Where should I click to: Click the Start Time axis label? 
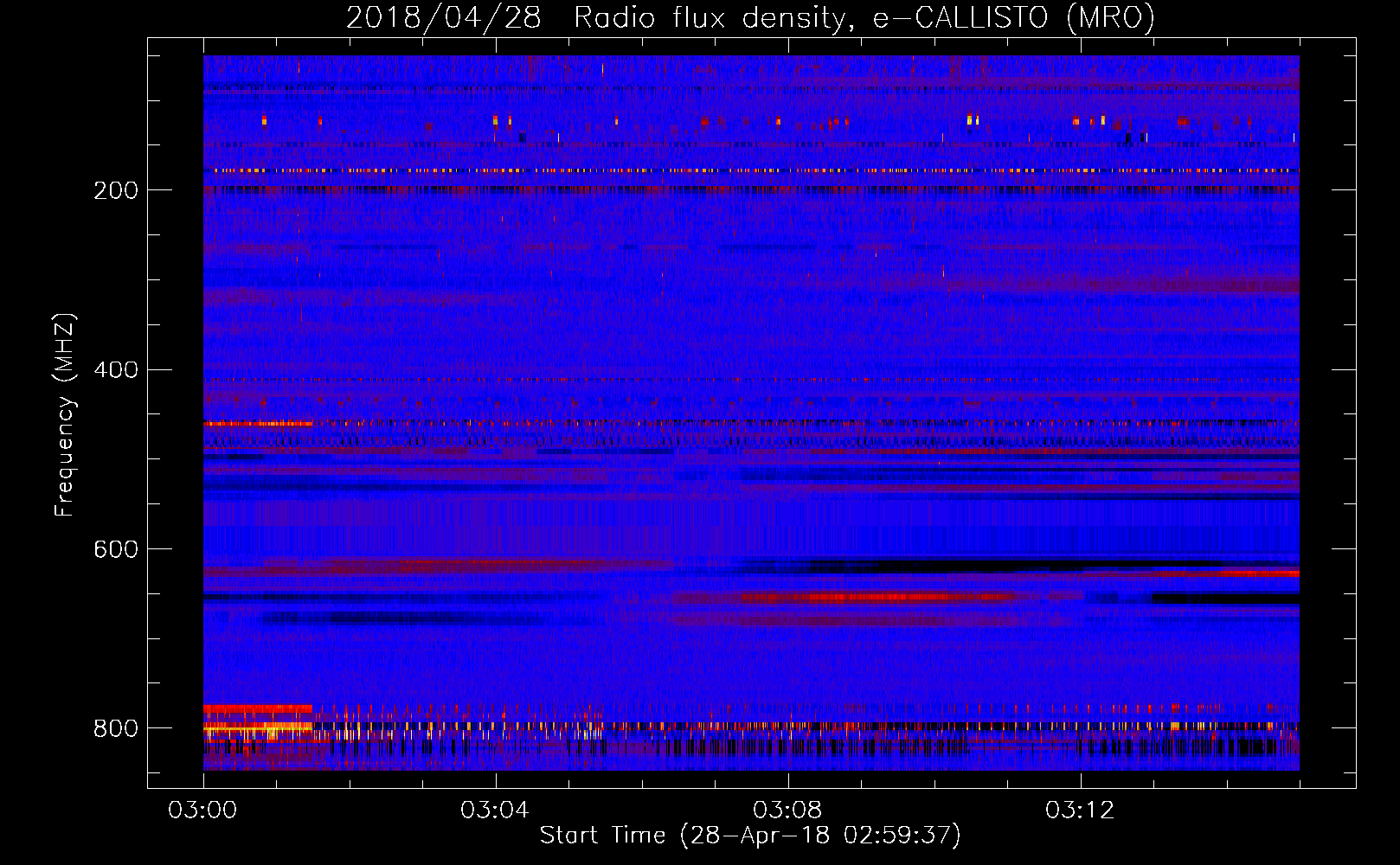point(750,836)
